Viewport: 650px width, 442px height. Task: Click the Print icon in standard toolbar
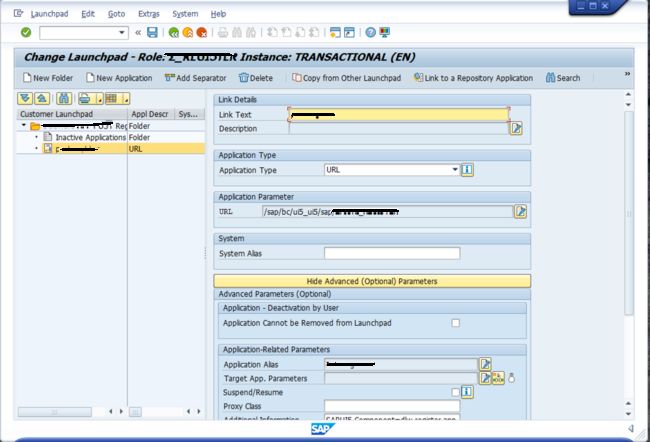(x=223, y=32)
